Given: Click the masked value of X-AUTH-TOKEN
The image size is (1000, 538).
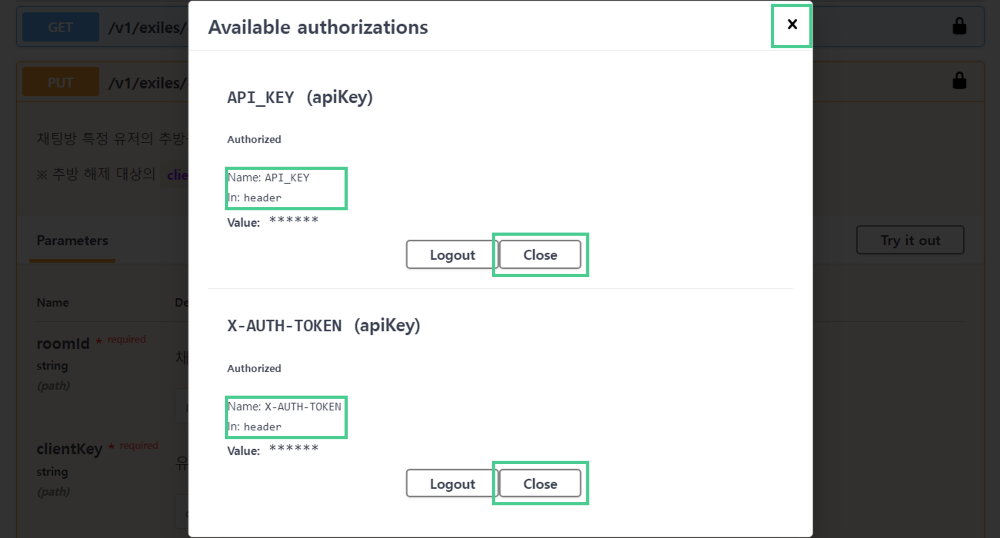Looking at the screenshot, I should 294,451.
